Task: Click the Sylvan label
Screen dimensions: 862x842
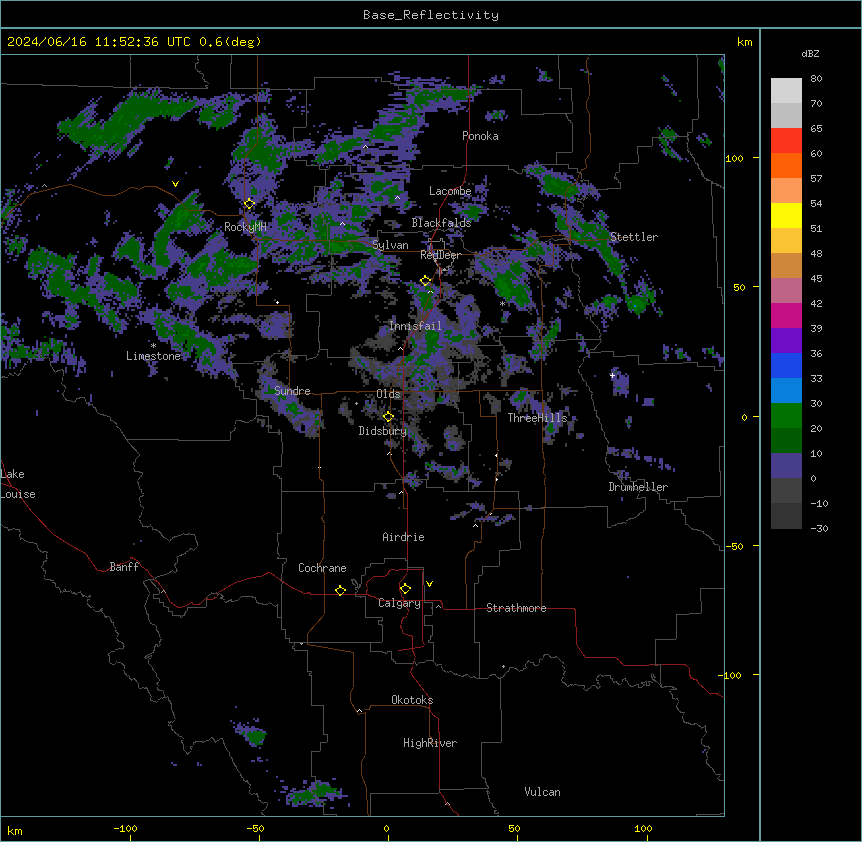Action: click(x=390, y=245)
